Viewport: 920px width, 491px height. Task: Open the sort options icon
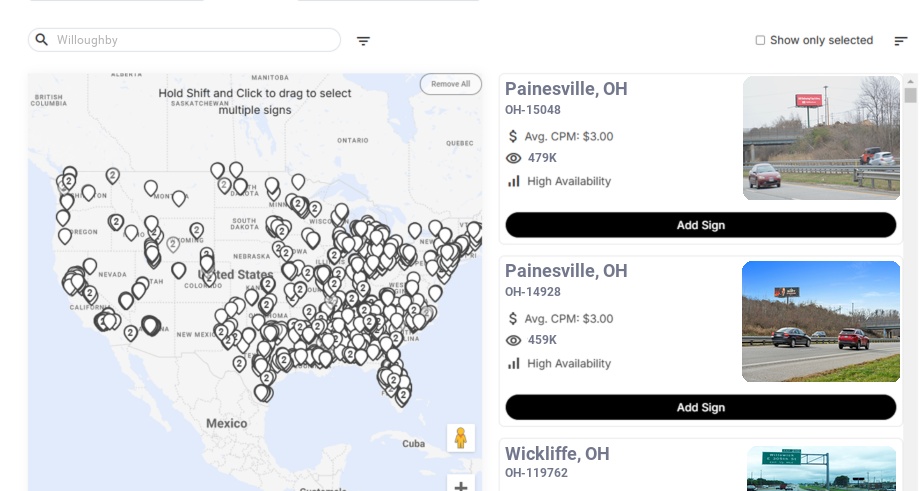tap(900, 41)
